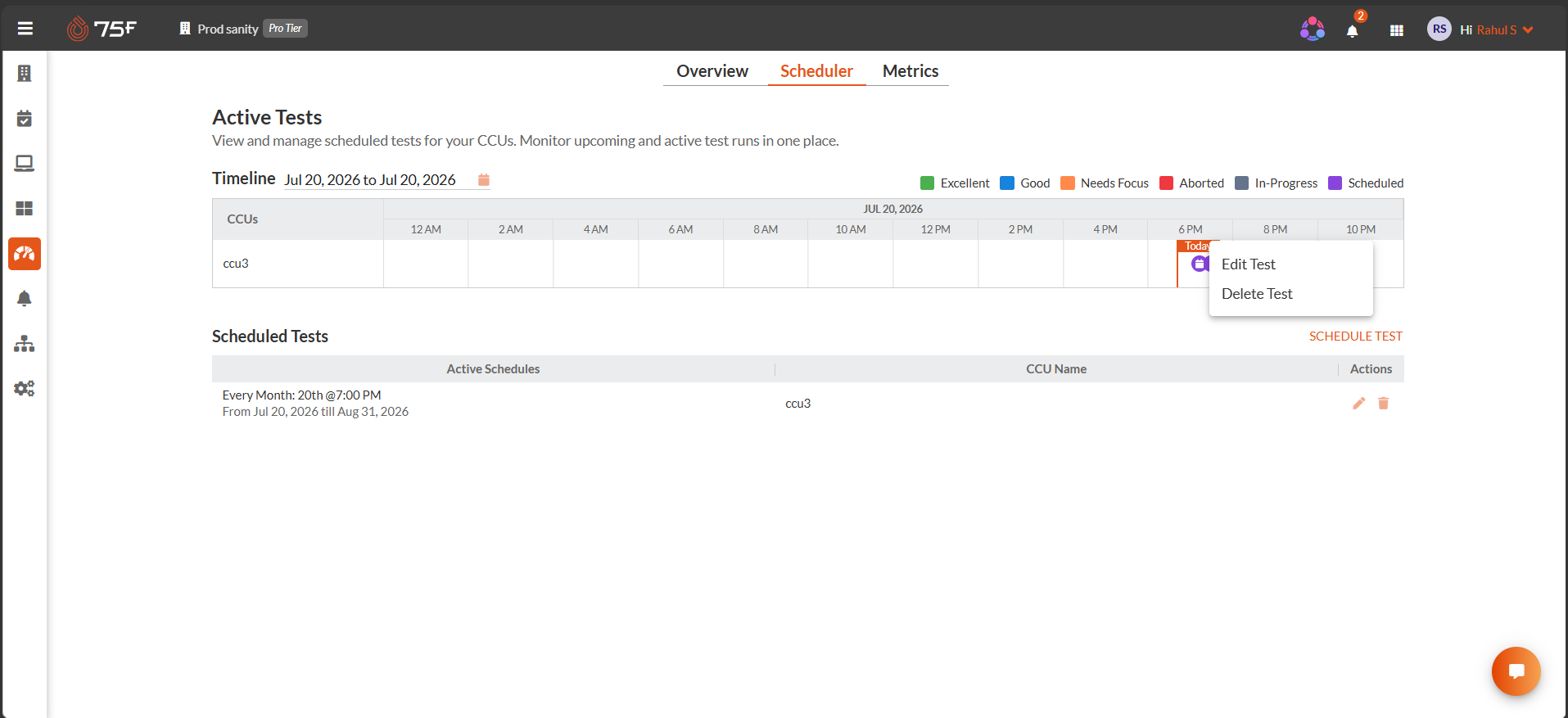Click the colorful assistant icon in header
This screenshot has height=718, width=1568.
tap(1313, 29)
